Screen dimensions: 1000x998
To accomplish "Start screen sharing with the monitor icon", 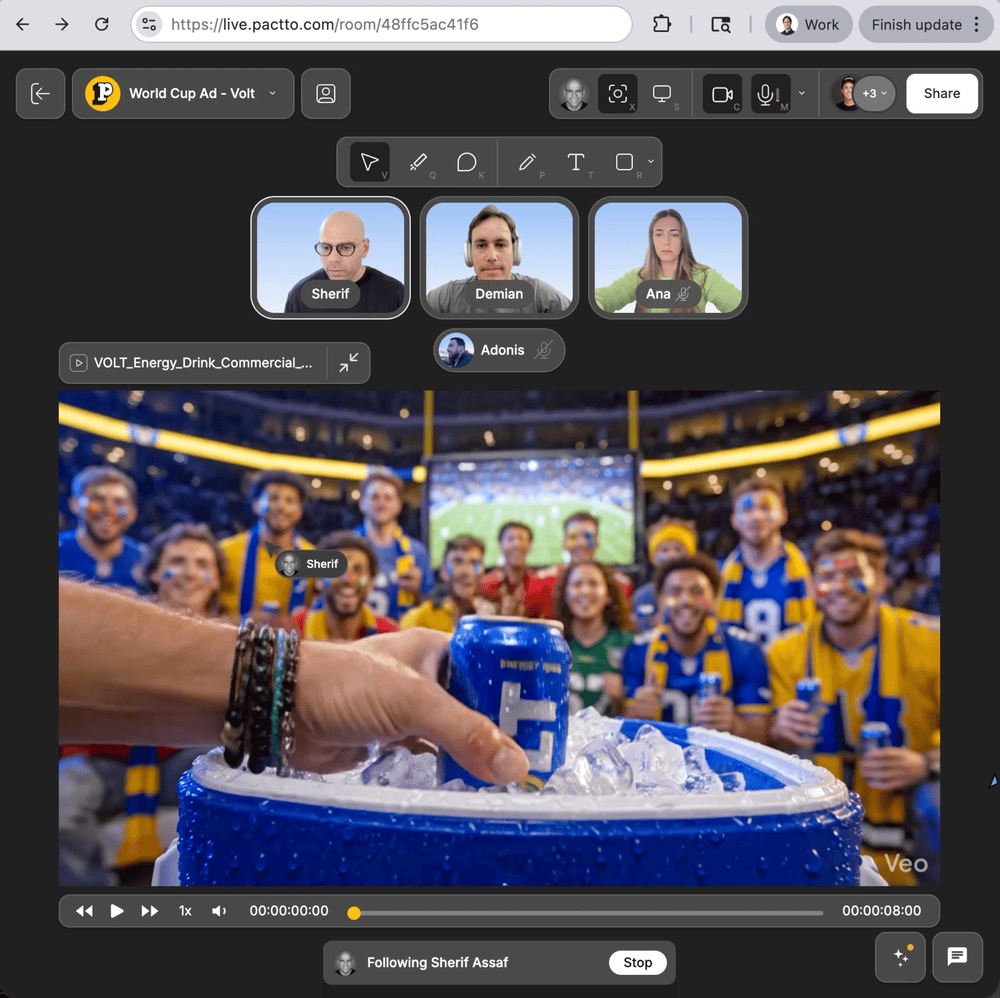I will tap(662, 94).
